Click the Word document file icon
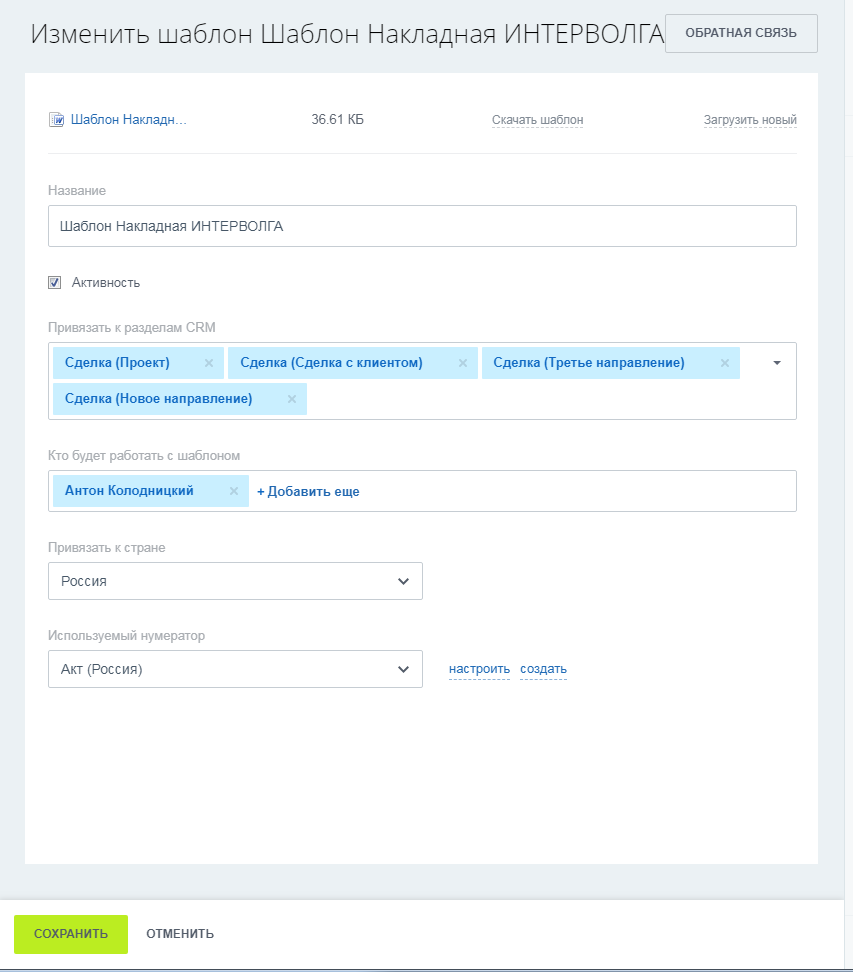Image resolution: width=853 pixels, height=972 pixels. (x=56, y=120)
